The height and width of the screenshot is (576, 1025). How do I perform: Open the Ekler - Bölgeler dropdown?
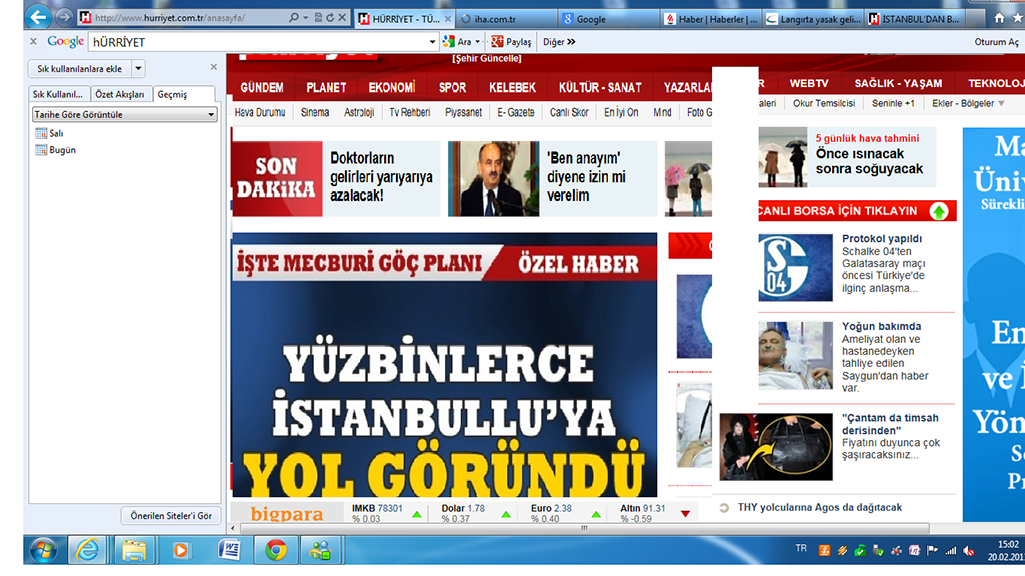[x=968, y=103]
